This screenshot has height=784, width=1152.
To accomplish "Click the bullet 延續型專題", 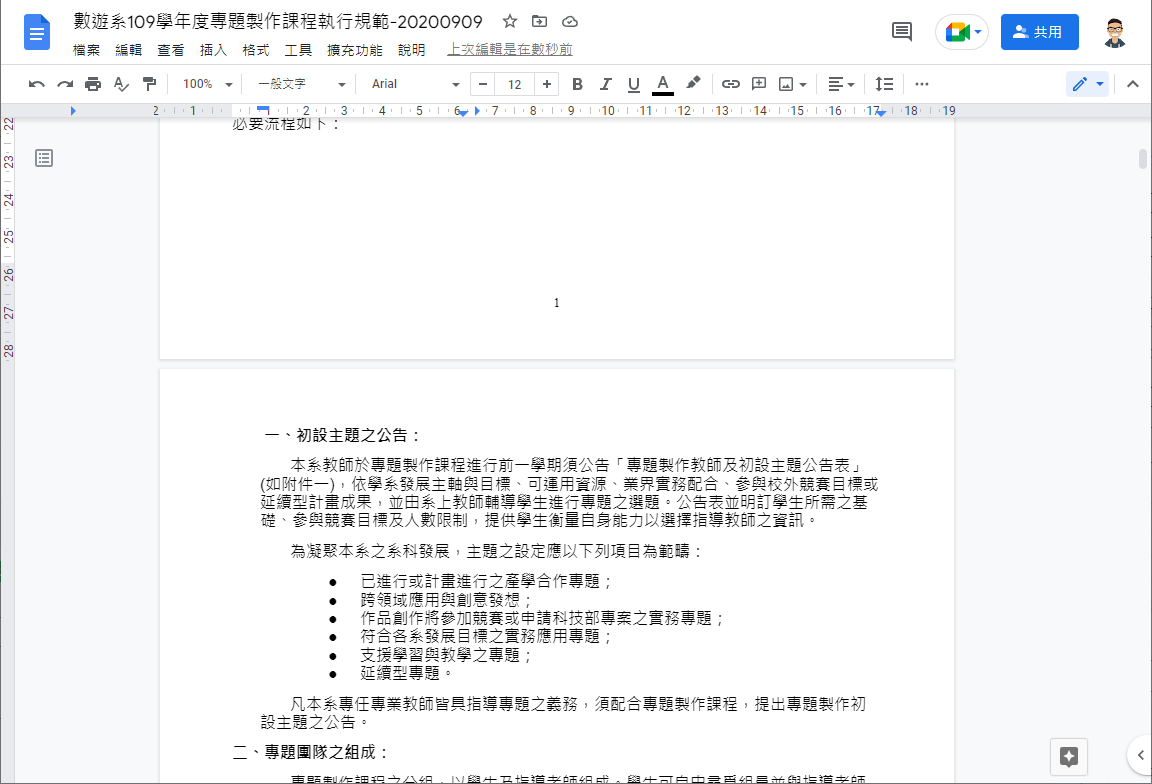I will 408,673.
